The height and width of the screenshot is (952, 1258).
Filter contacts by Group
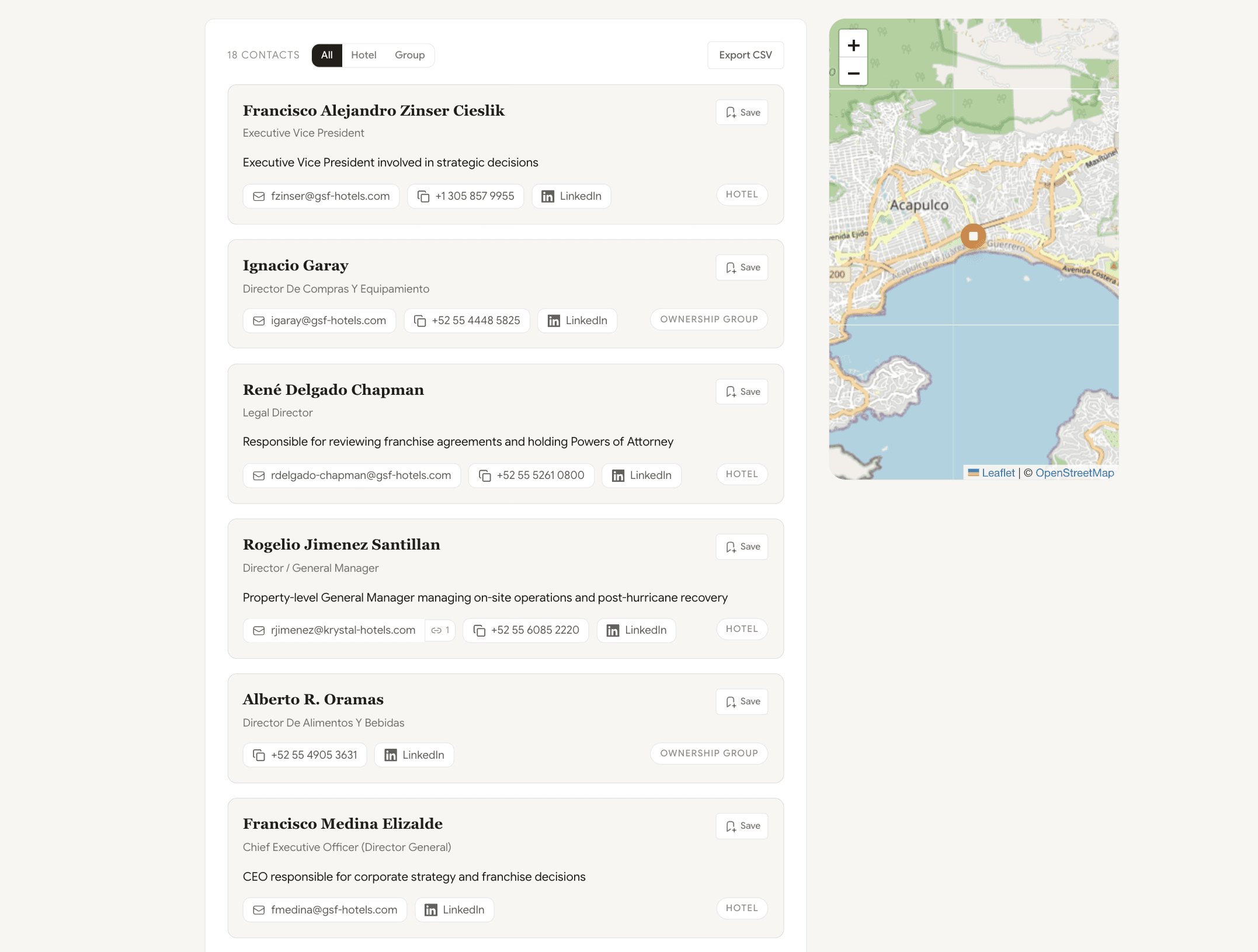point(409,55)
